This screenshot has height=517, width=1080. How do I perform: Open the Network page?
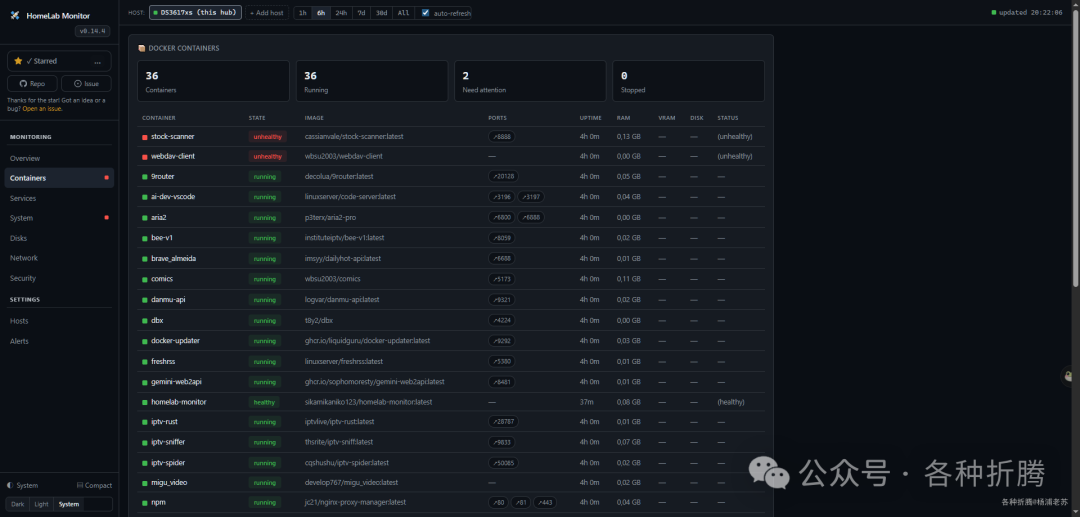tap(59, 258)
